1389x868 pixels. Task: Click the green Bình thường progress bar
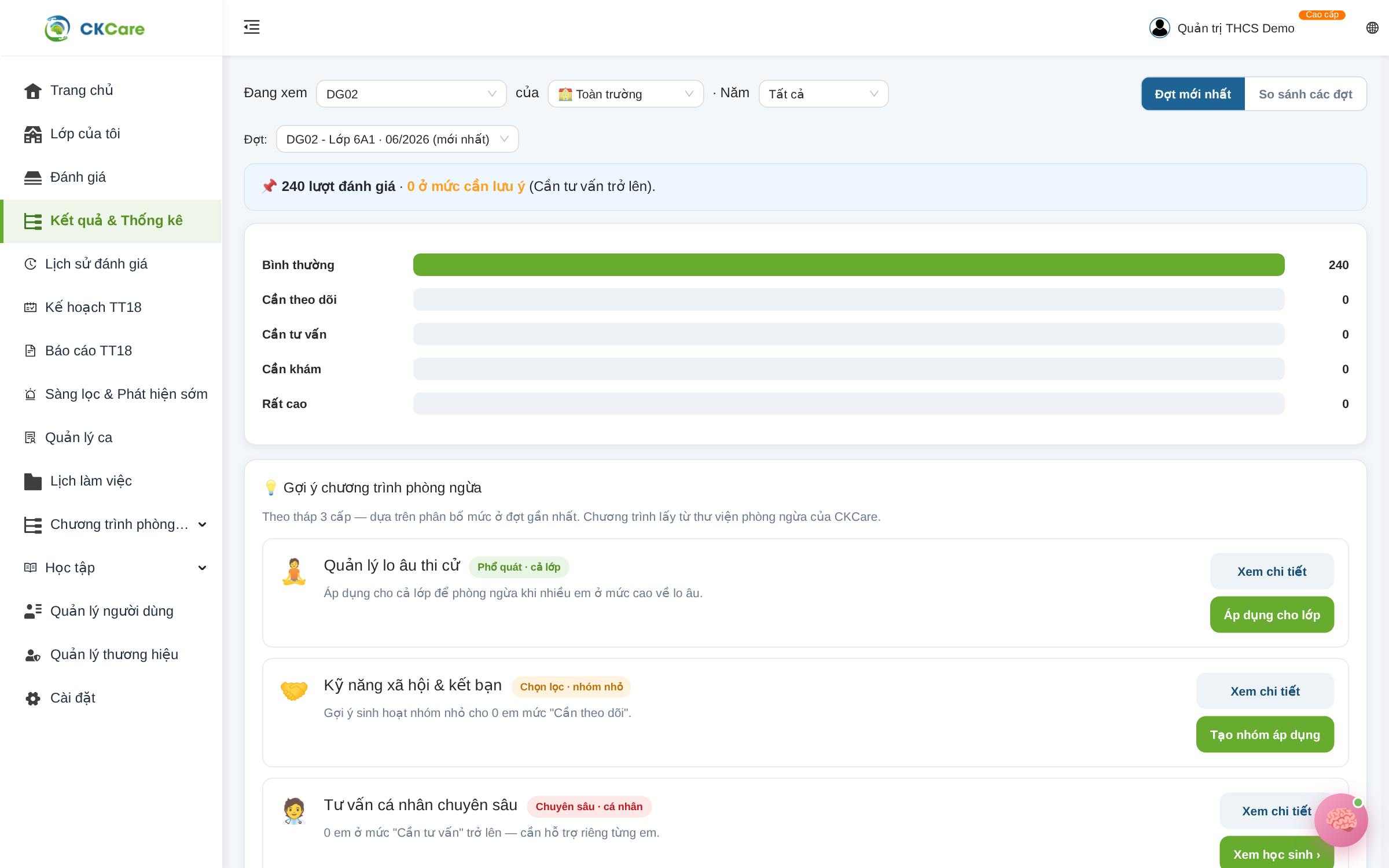point(848,264)
